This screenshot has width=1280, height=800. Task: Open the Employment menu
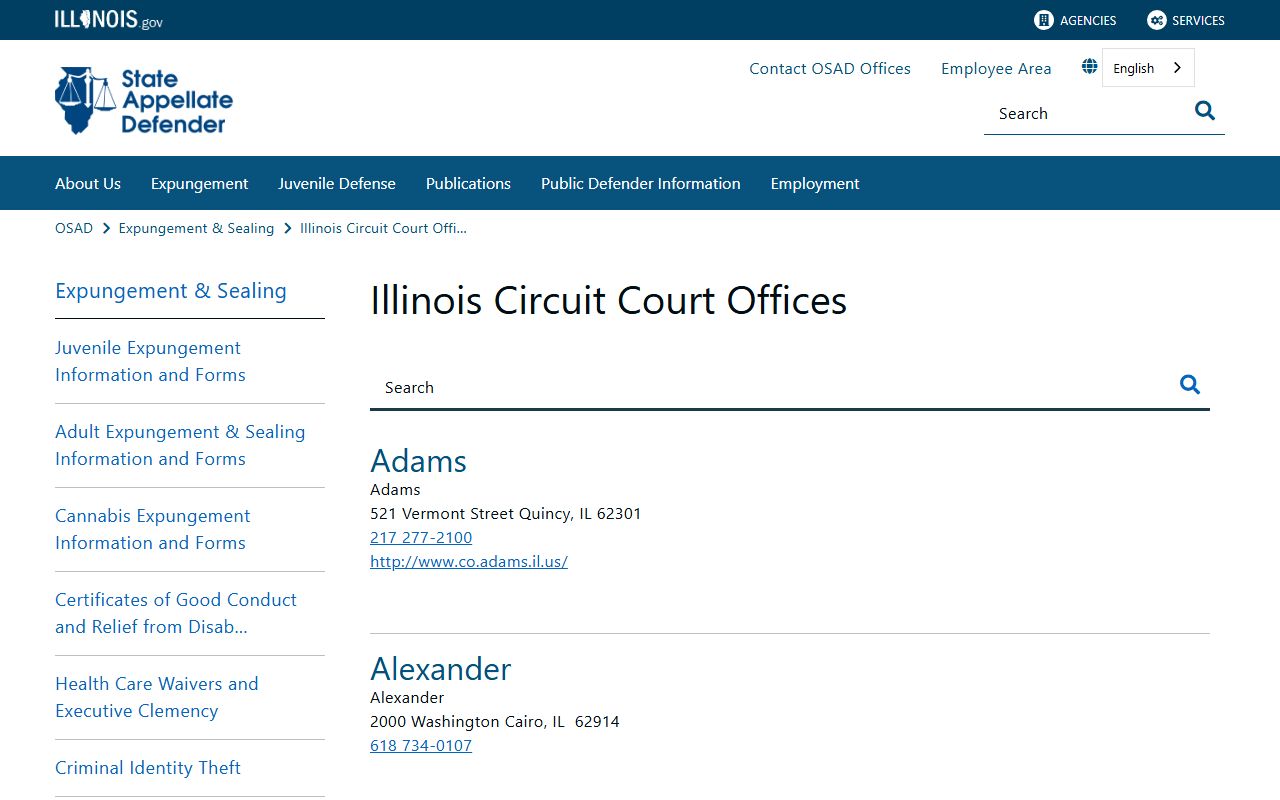click(815, 183)
